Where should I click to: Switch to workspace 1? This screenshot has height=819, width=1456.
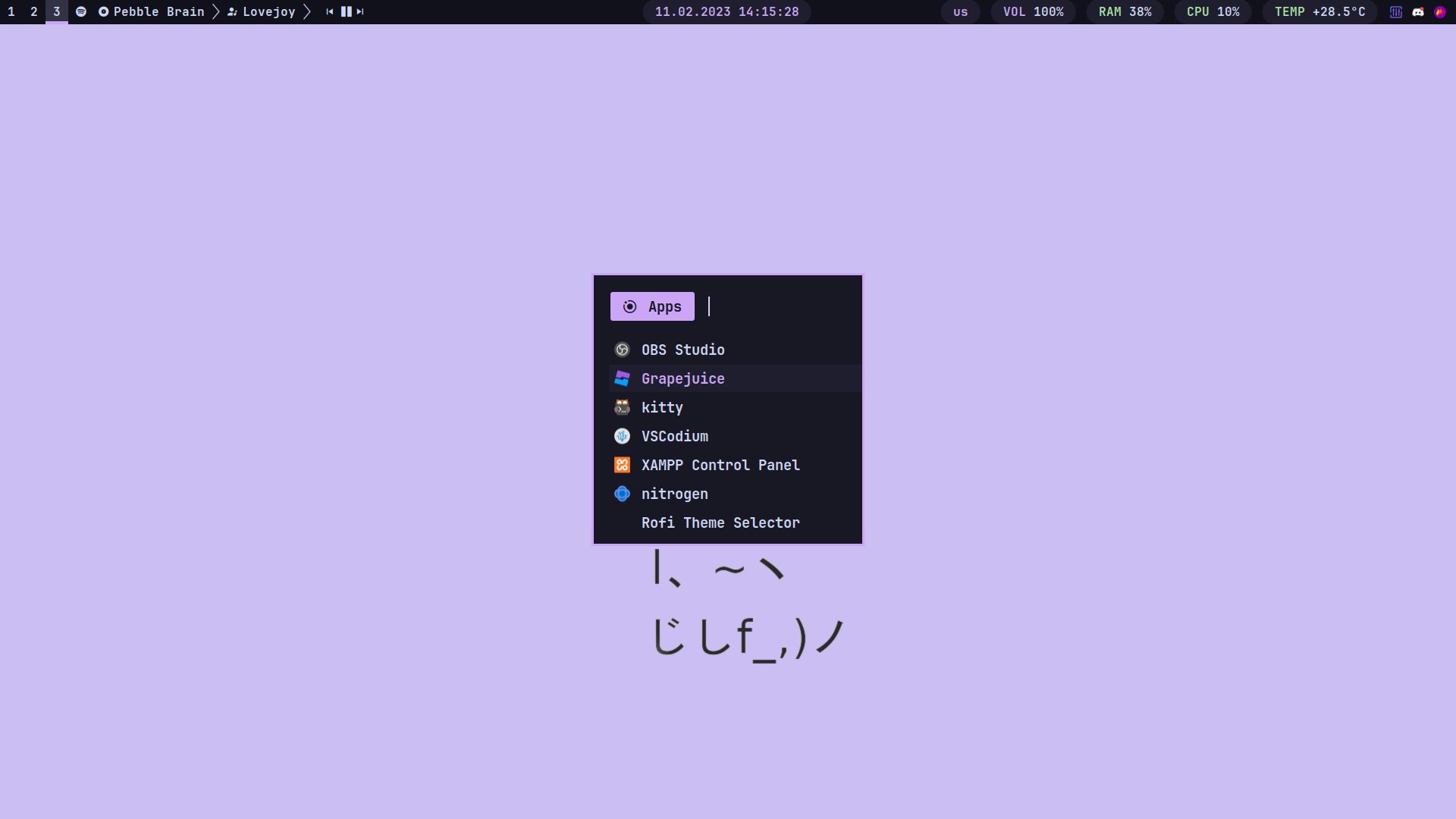[11, 11]
